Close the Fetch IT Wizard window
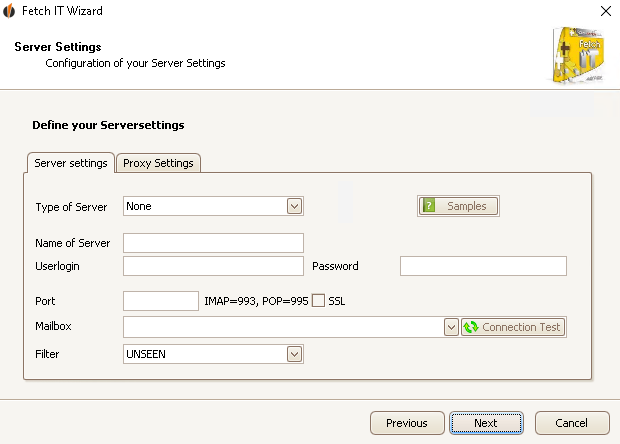This screenshot has height=444, width=620. click(606, 11)
